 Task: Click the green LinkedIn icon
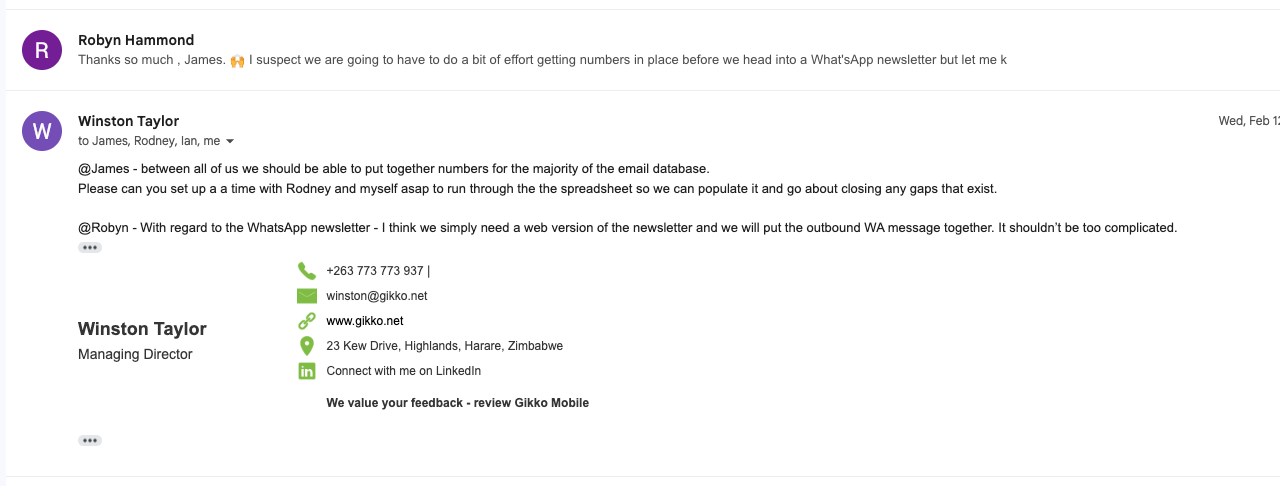point(307,371)
